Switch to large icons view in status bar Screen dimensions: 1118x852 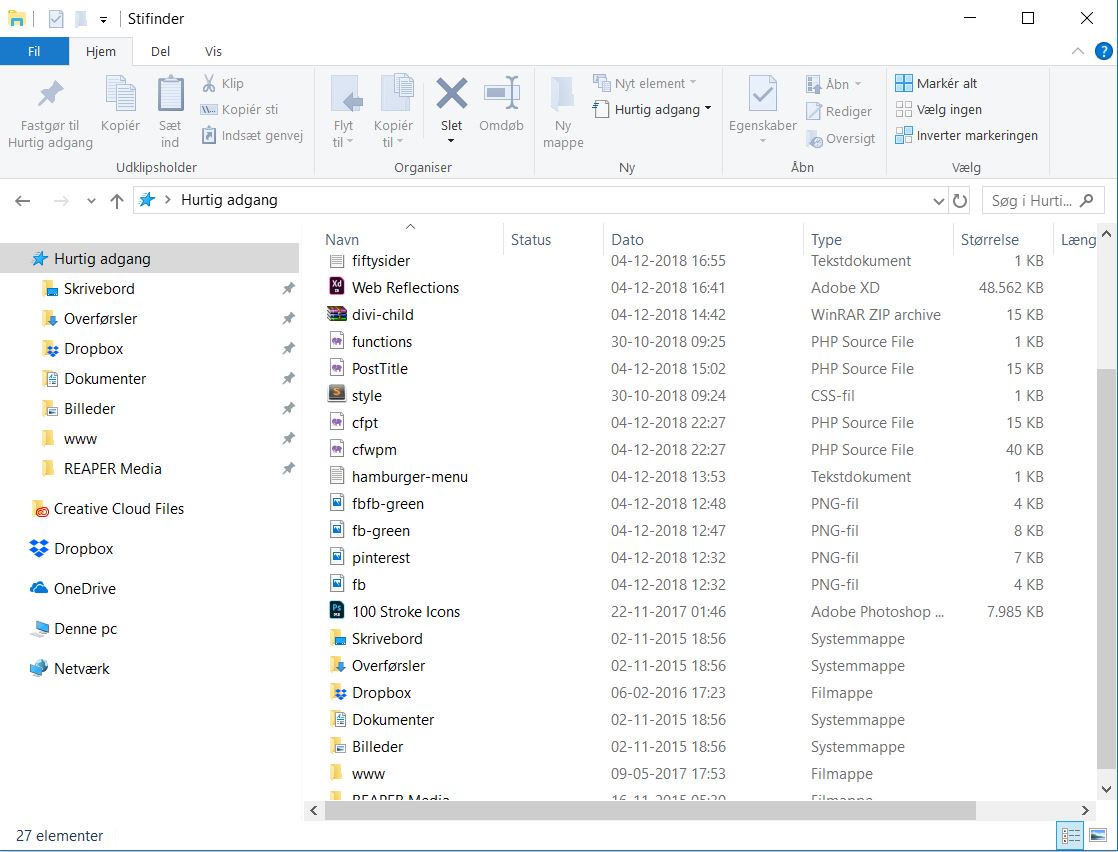(x=1097, y=836)
